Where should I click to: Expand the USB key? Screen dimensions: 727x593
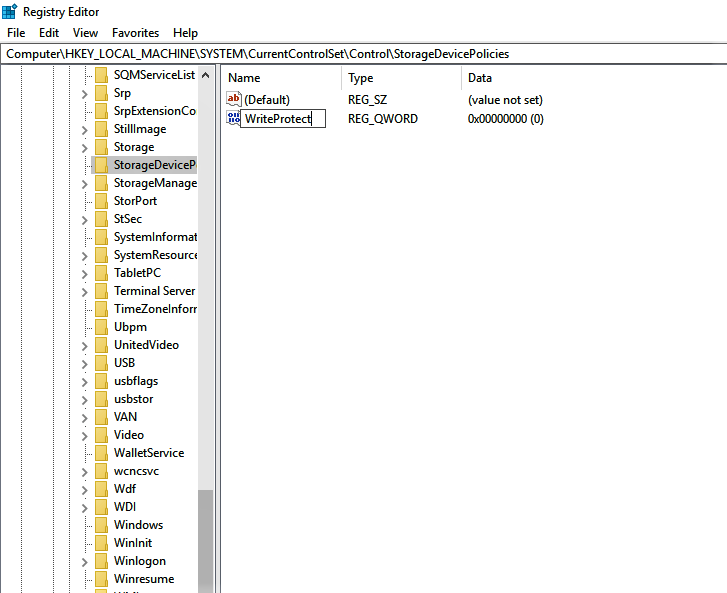click(x=84, y=364)
